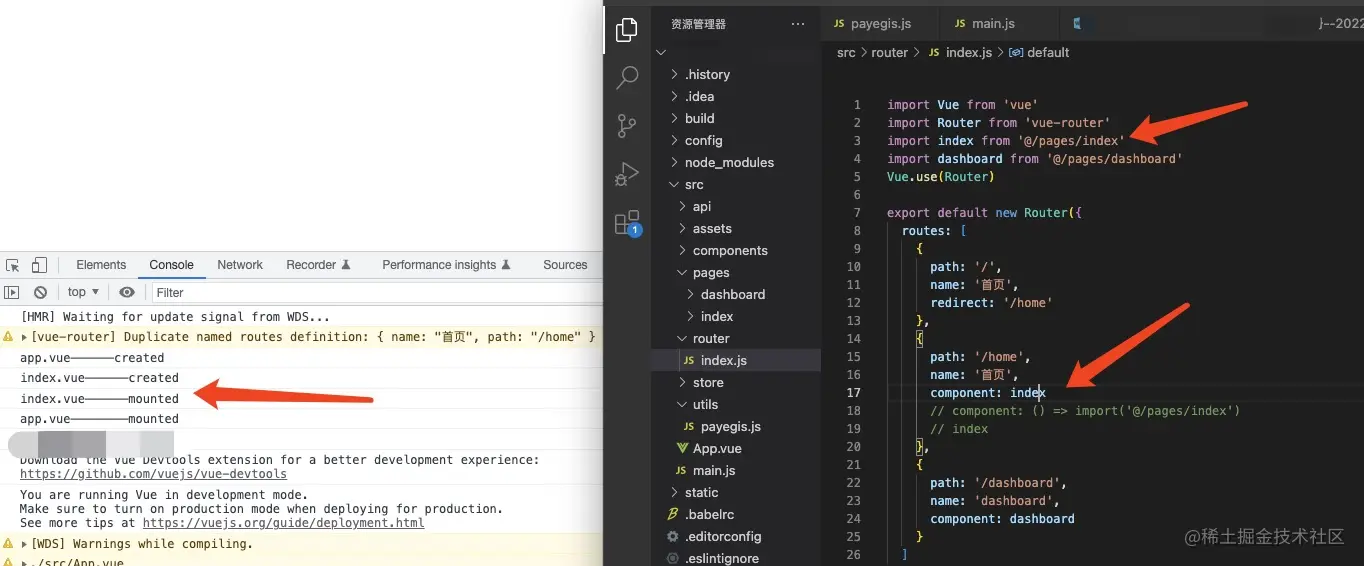Screen dimensions: 1364x566
Task: Expand the assets folder
Action: pyautogui.click(x=683, y=228)
